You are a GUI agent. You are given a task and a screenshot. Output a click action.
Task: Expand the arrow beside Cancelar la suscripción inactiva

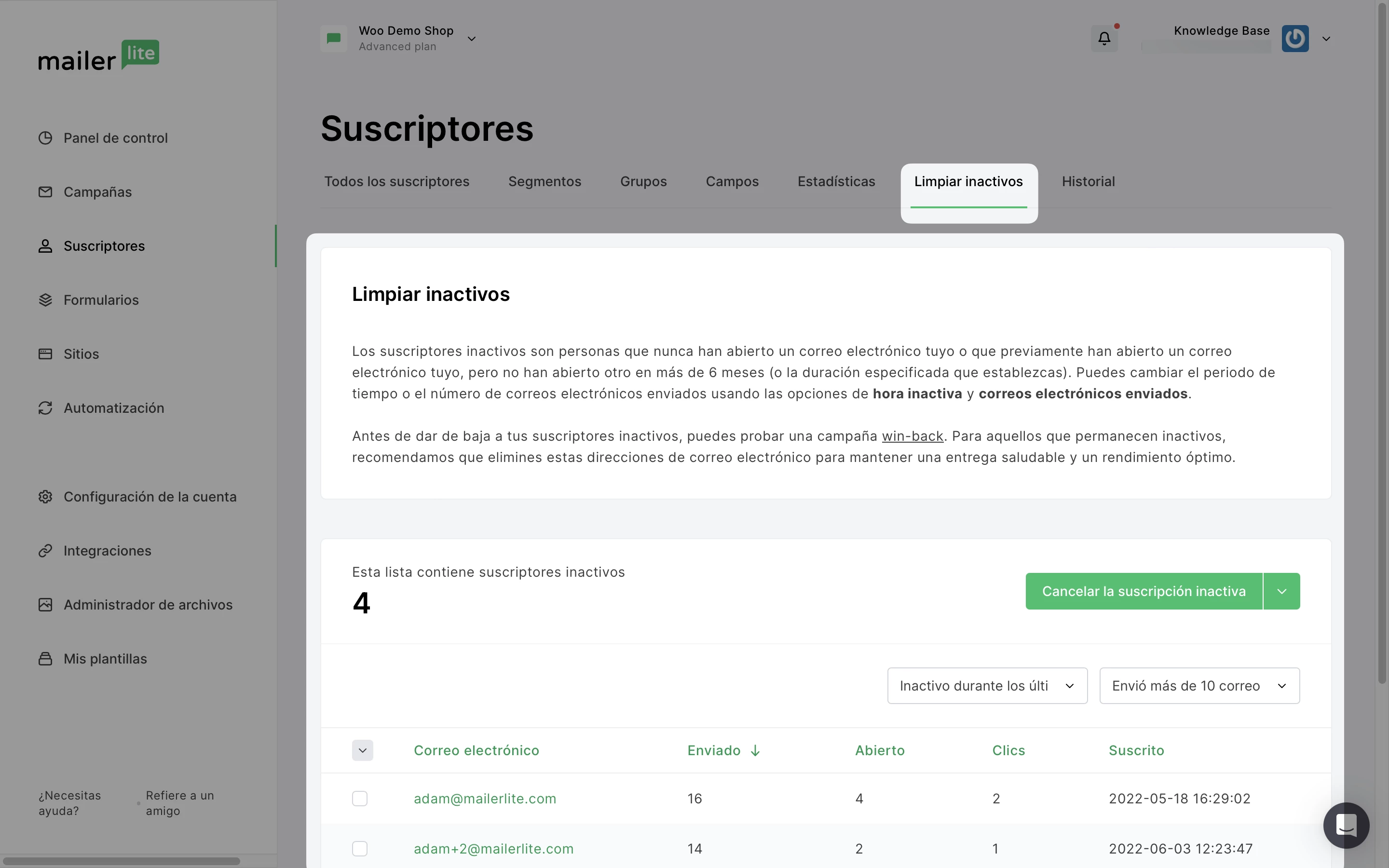(1281, 591)
